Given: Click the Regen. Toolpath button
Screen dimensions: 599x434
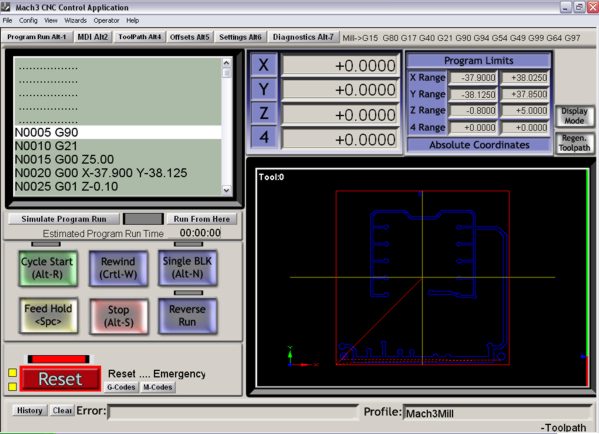Looking at the screenshot, I should coord(574,143).
